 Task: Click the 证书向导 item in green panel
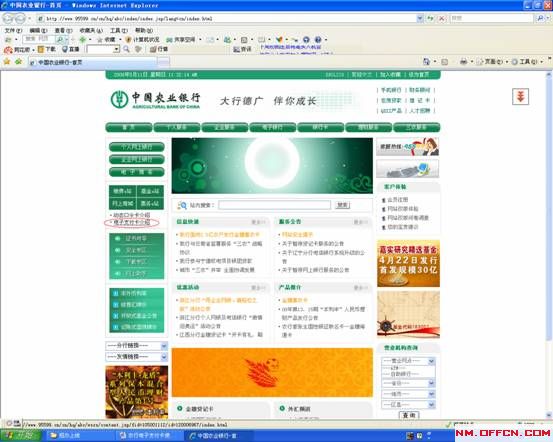tap(136, 238)
